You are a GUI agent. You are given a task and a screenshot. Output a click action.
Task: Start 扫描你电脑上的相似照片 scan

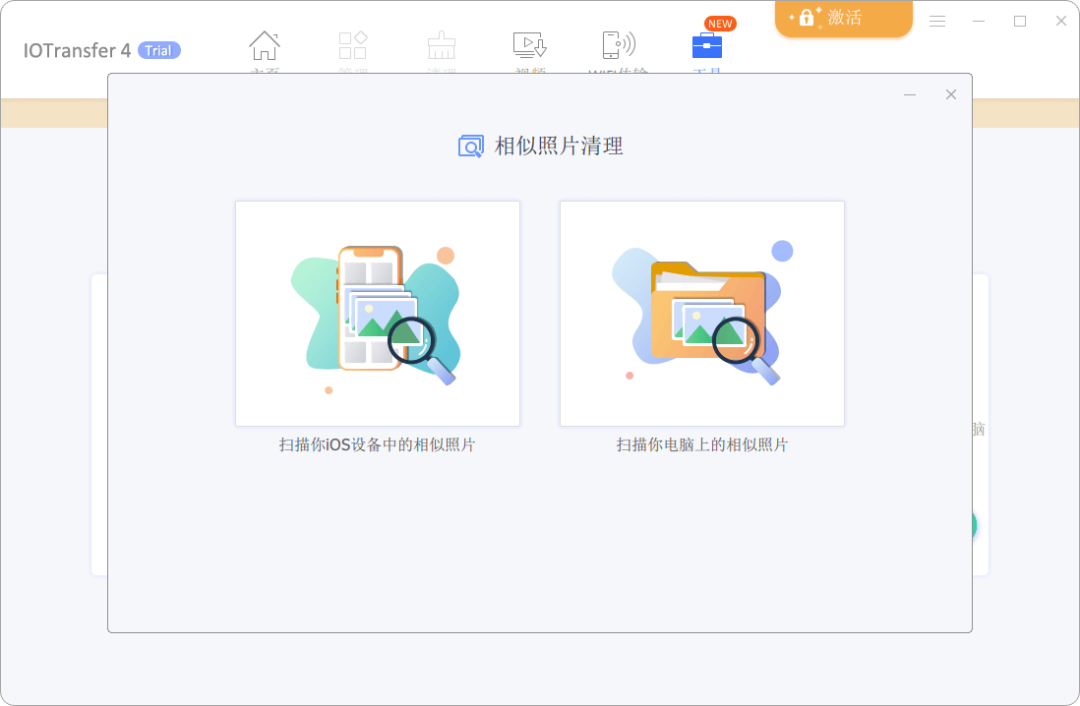702,444
